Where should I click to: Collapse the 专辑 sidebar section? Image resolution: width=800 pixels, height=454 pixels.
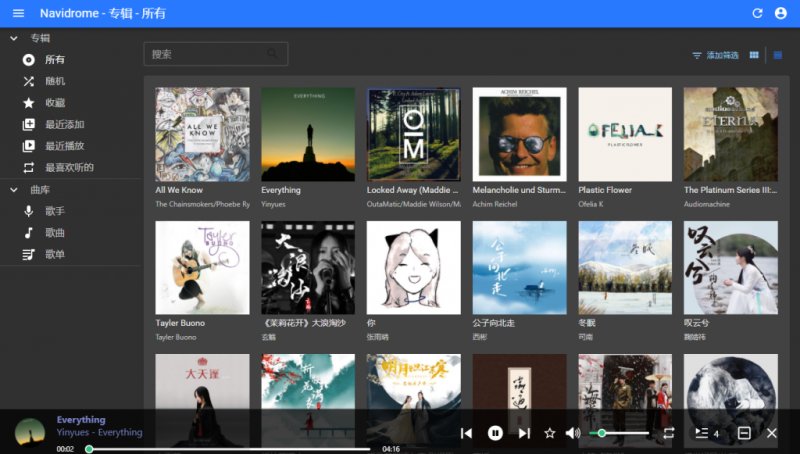14,38
